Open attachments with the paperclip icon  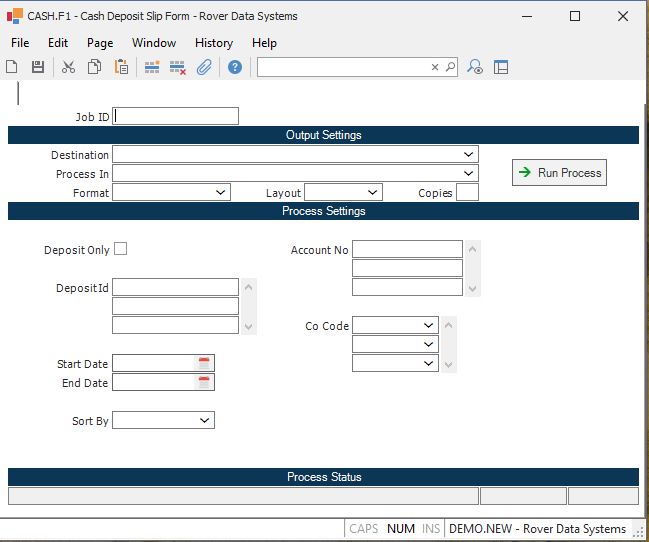click(204, 67)
